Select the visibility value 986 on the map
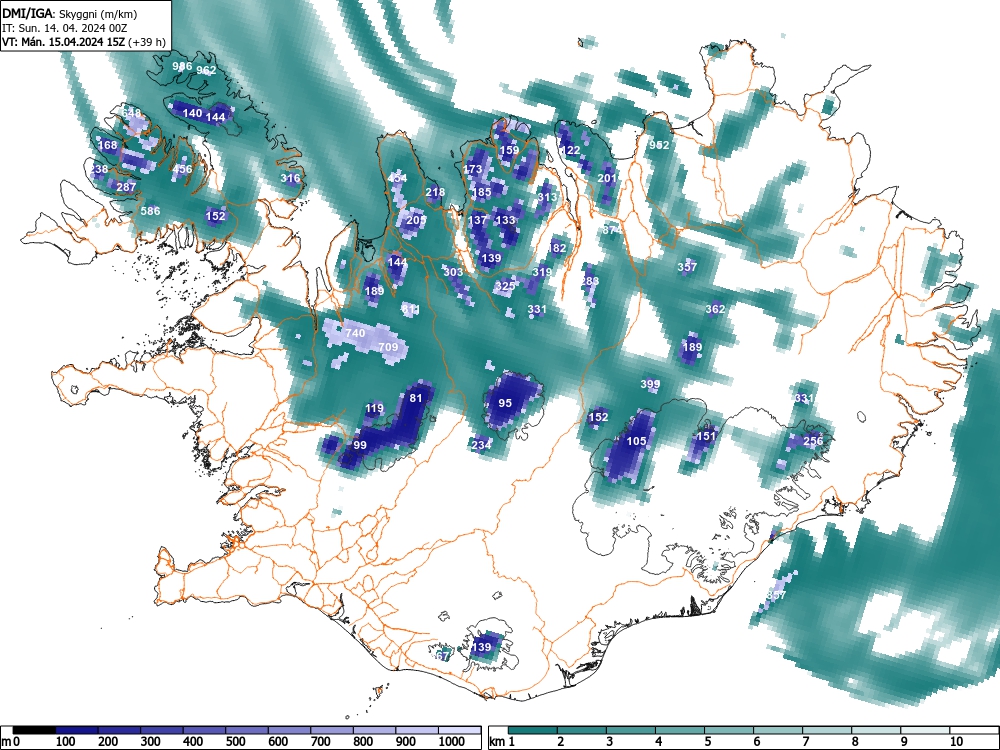 tap(182, 66)
